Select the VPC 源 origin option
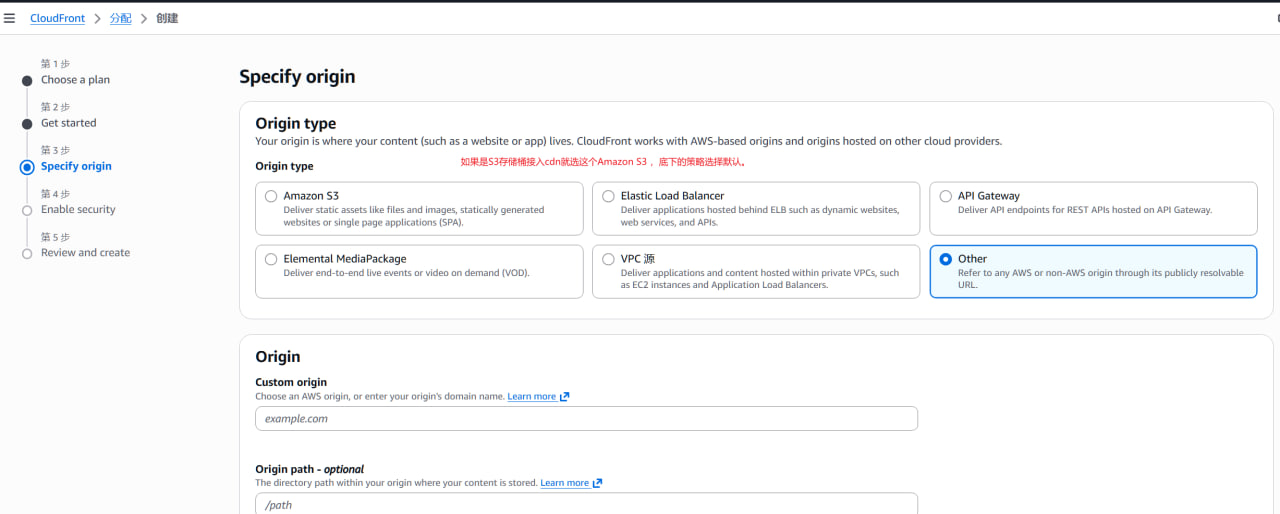Viewport: 1280px width, 514px height. [x=608, y=259]
